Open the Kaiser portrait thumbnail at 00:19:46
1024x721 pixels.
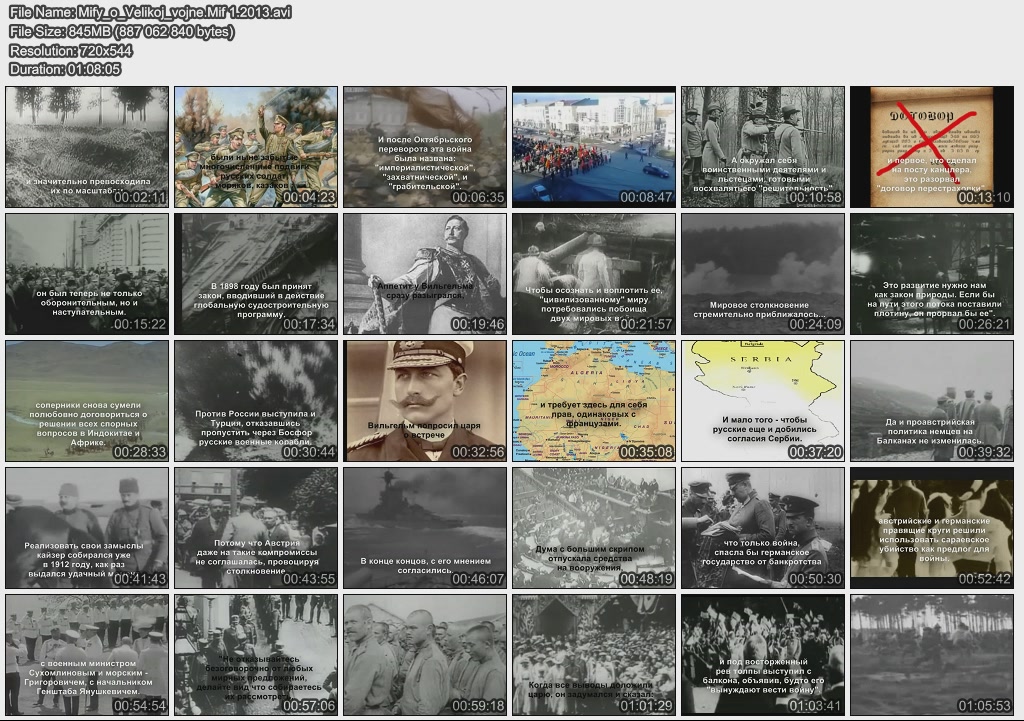pyautogui.click(x=425, y=274)
